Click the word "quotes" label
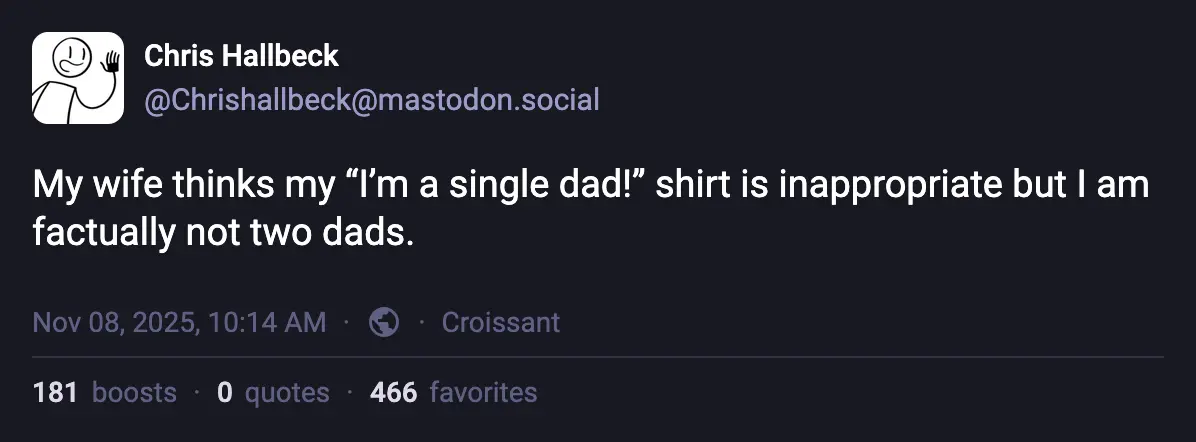The width and height of the screenshot is (1196, 442). tap(287, 393)
